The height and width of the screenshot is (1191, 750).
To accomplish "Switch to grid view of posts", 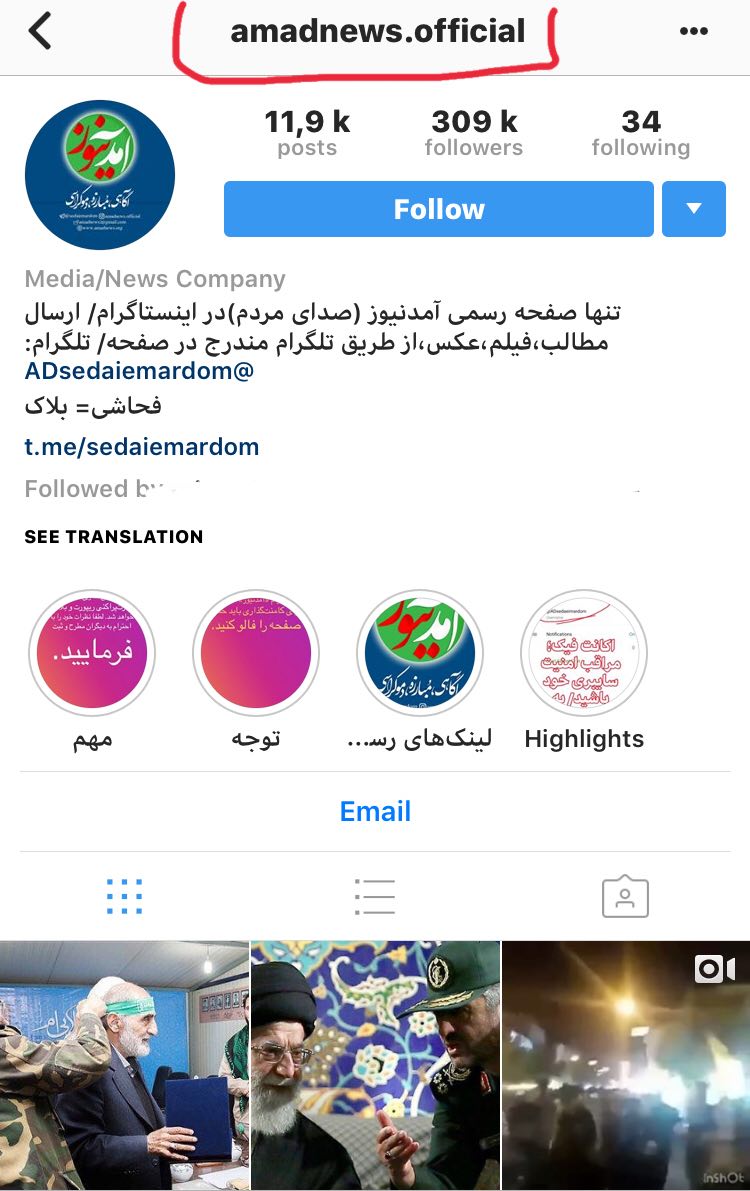I will click(124, 896).
